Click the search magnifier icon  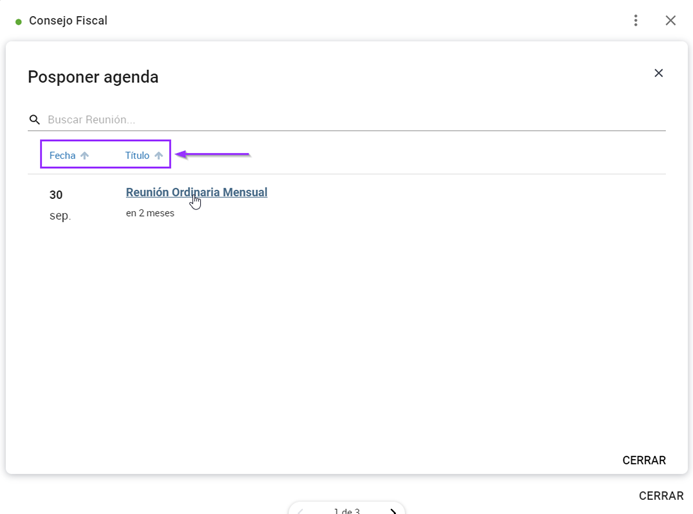pos(34,119)
